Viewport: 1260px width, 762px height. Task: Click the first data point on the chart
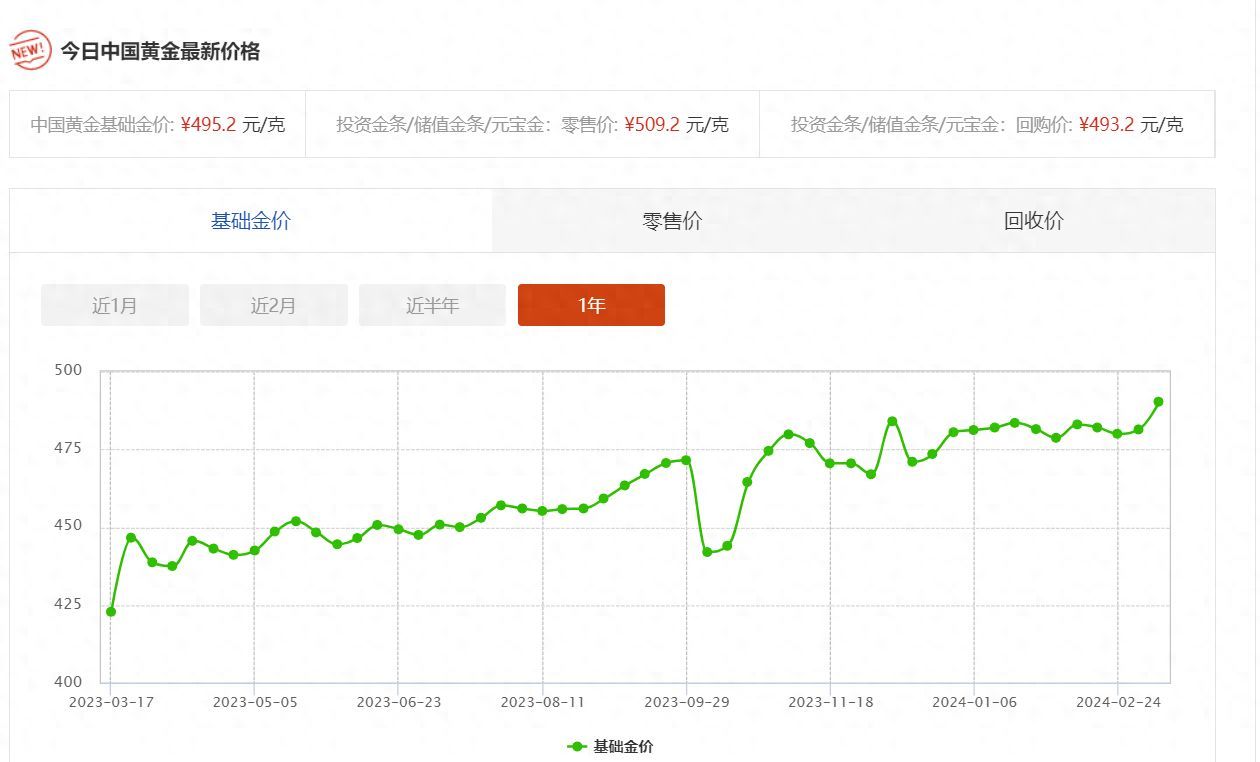tap(109, 611)
